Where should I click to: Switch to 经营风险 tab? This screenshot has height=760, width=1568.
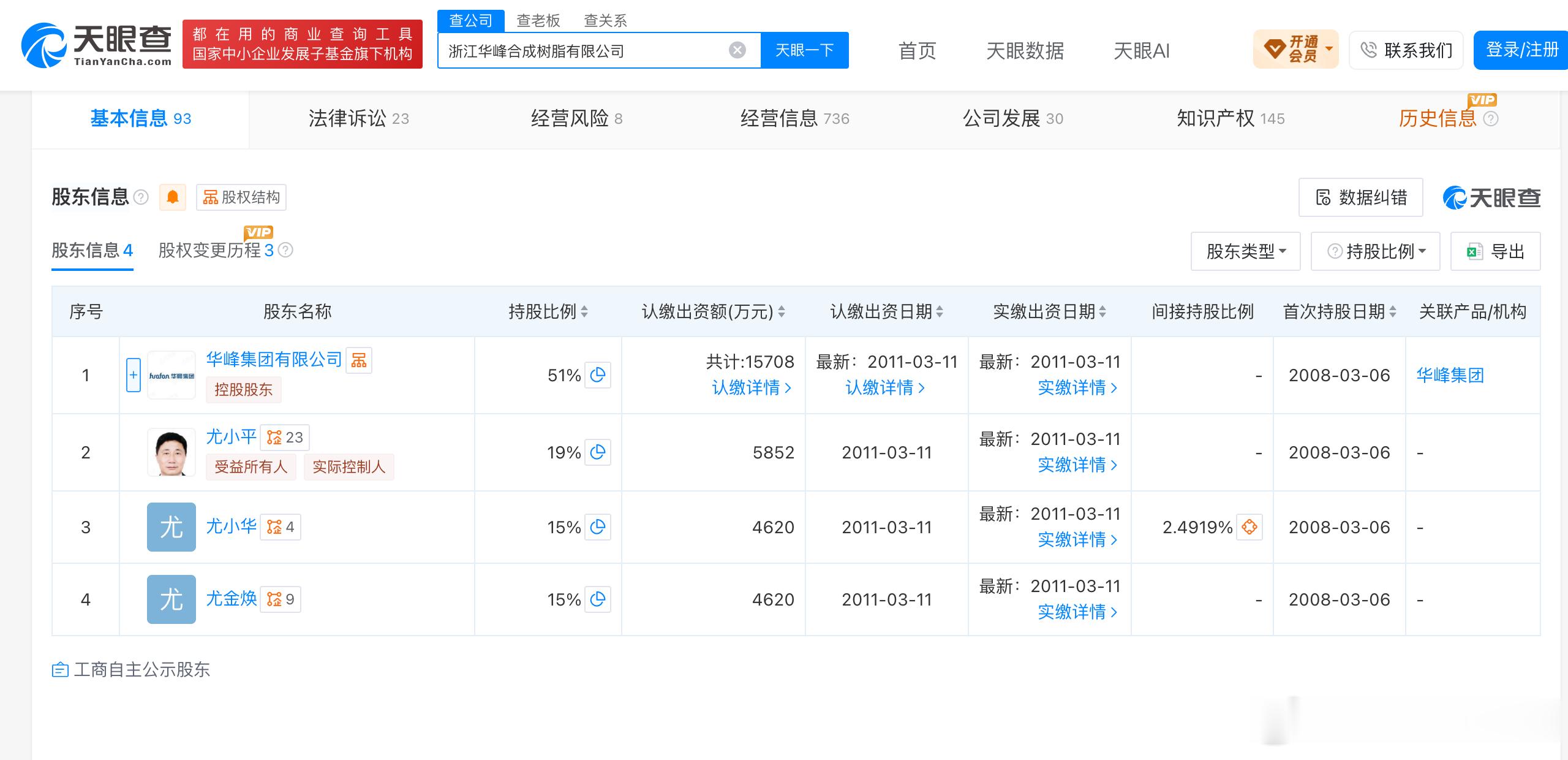577,119
